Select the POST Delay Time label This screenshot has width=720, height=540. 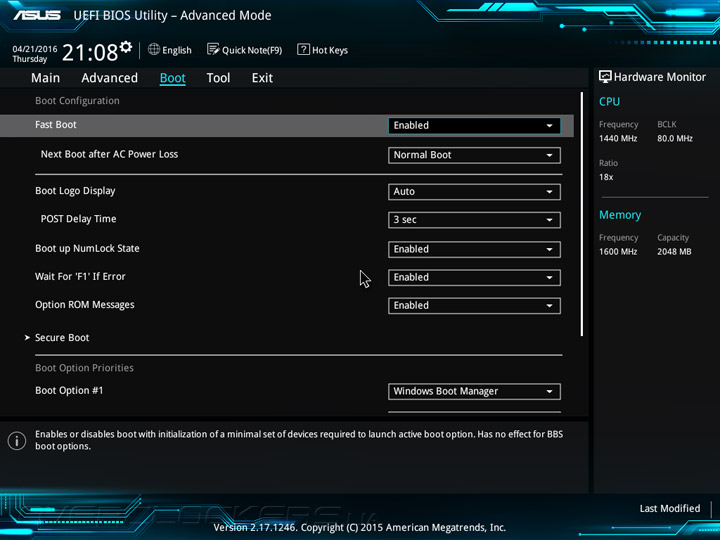pyautogui.click(x=79, y=219)
